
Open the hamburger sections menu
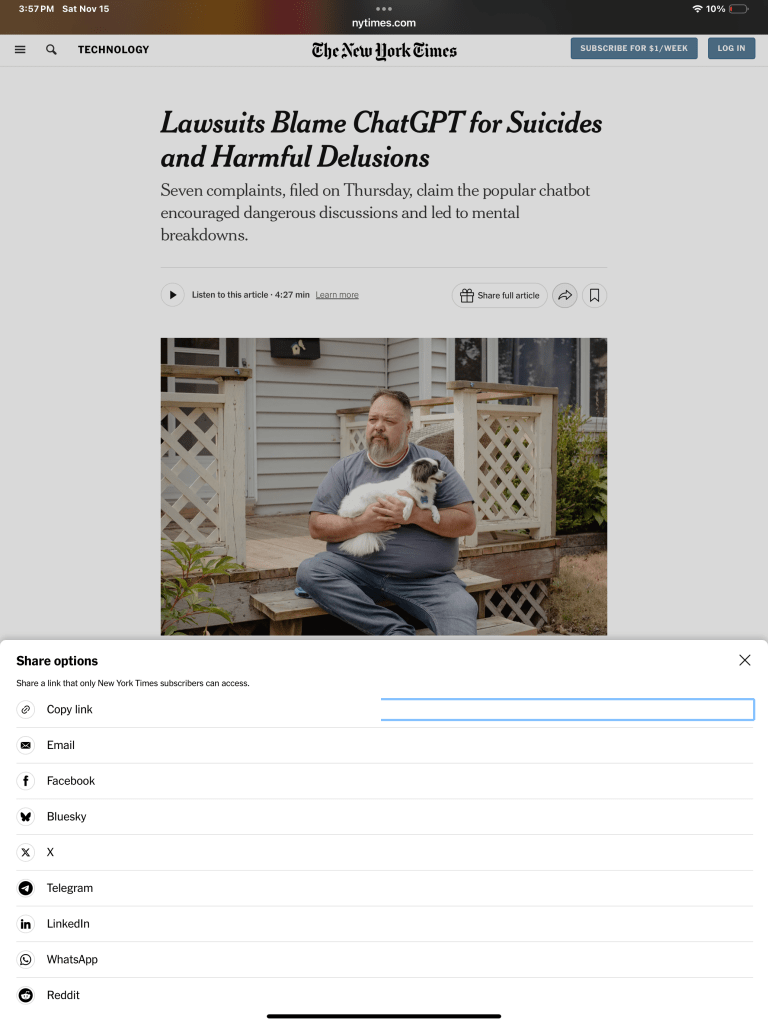20,49
